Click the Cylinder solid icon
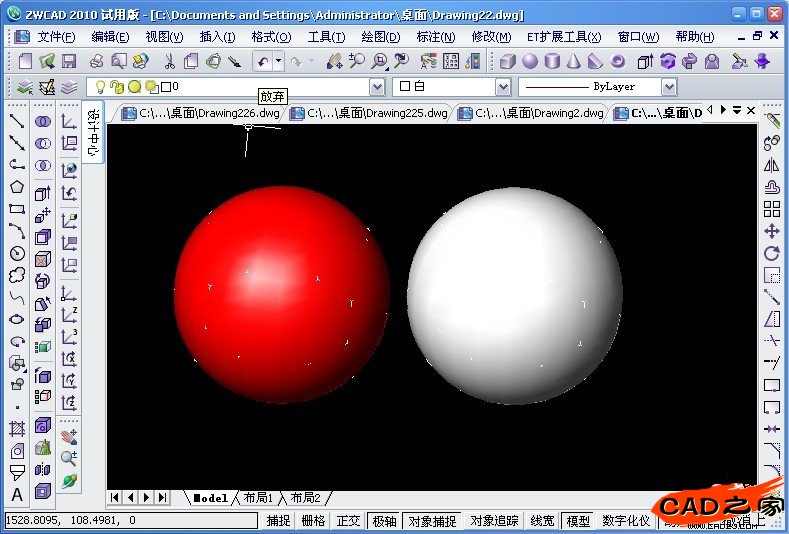789x534 pixels. 552,61
